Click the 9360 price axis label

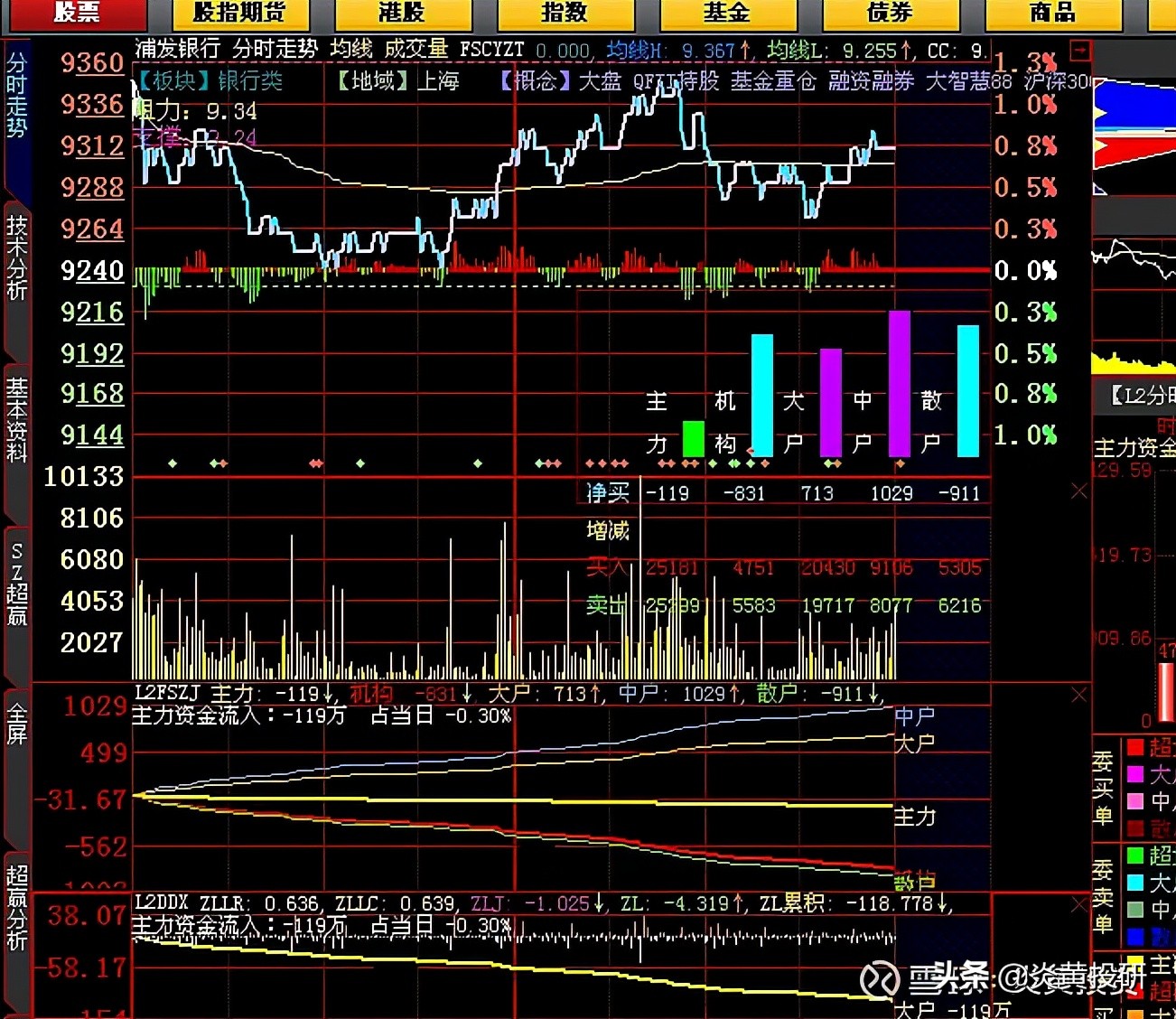pos(92,63)
